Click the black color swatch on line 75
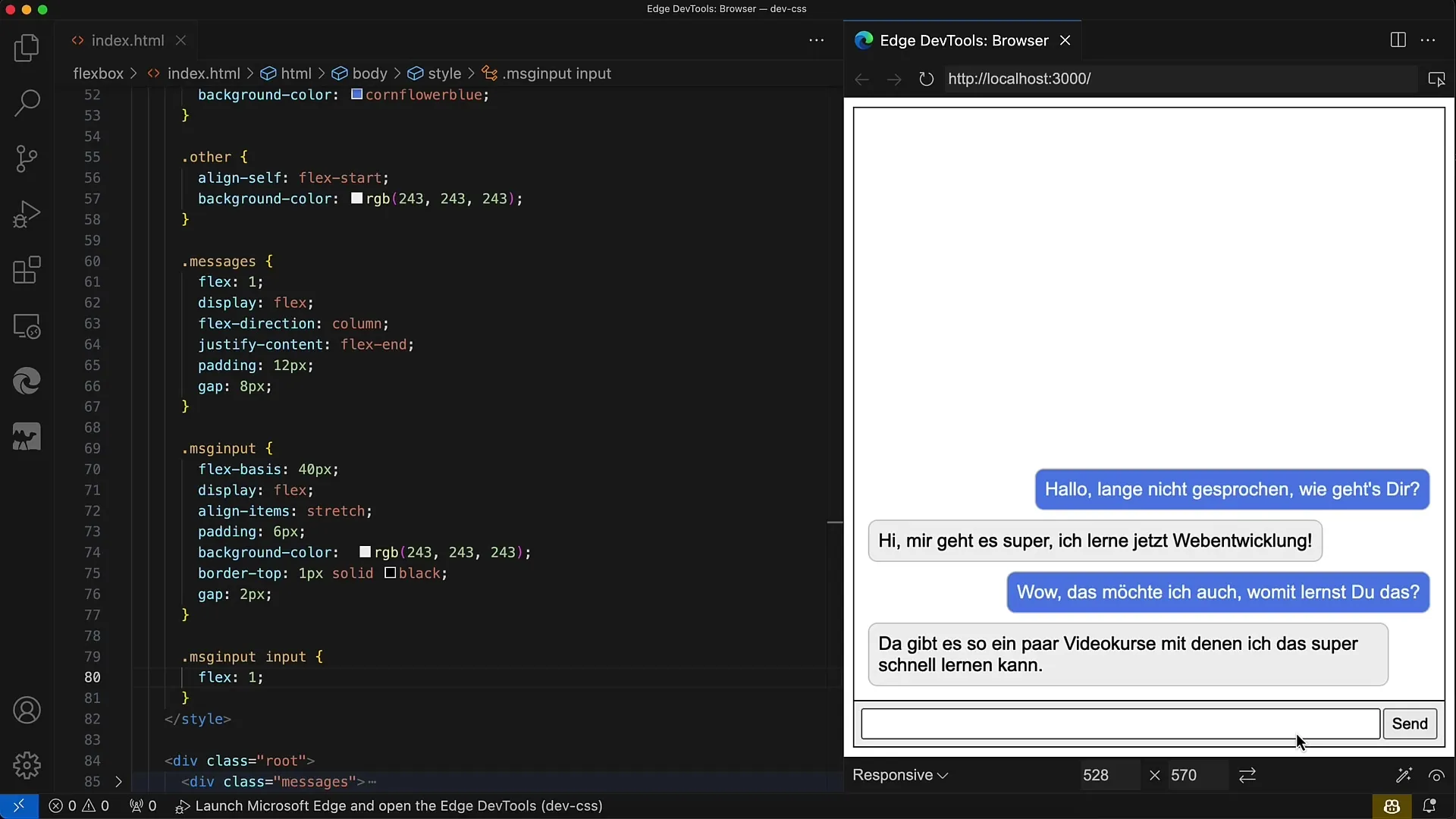 pos(390,573)
